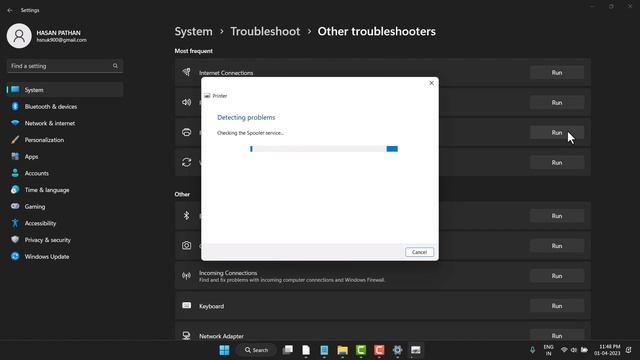Click the Wi-Fi system tray icon
This screenshot has width=640, height=360.
coord(564,350)
